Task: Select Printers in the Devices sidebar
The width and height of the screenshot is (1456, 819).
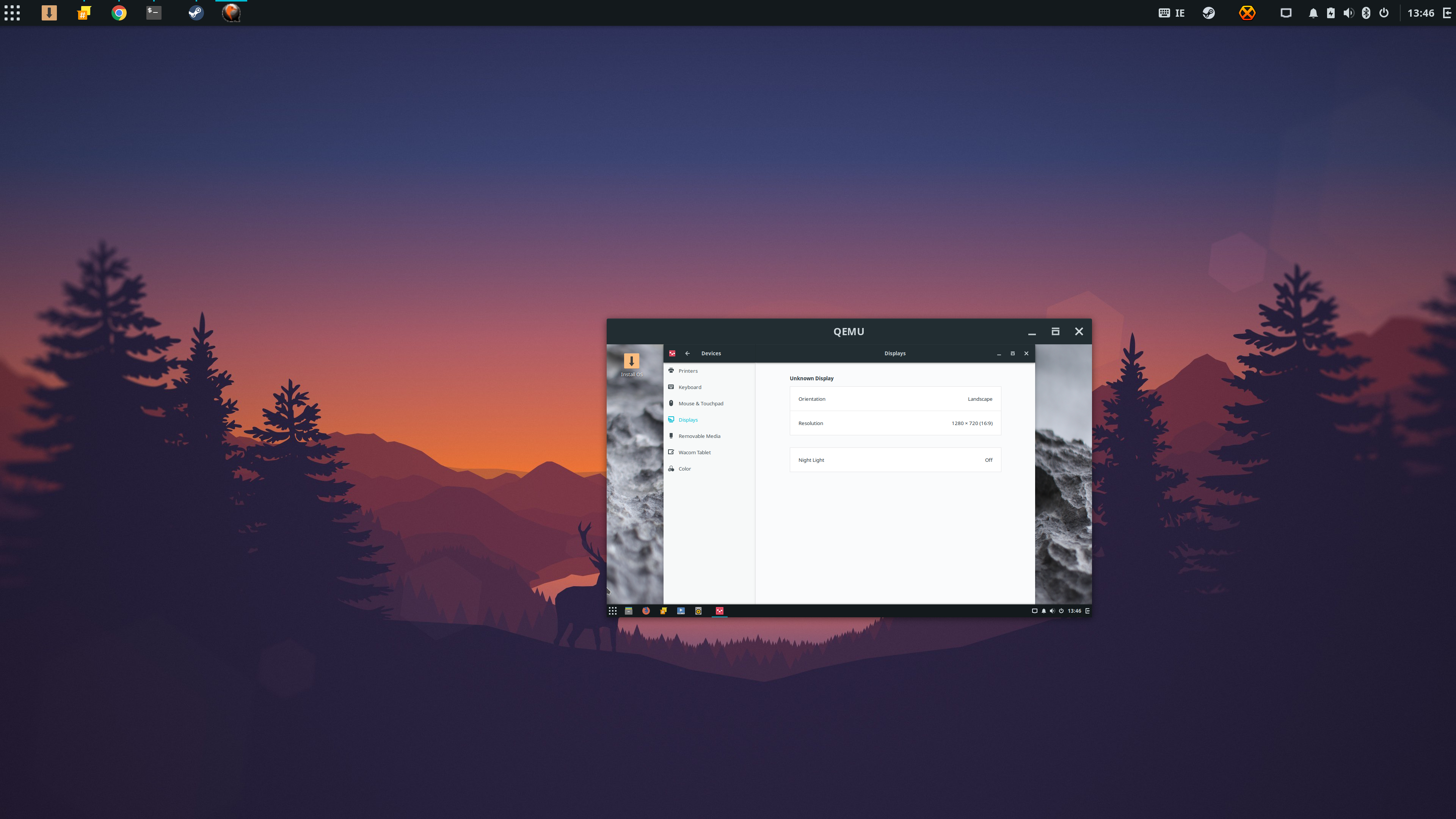Action: [709, 371]
